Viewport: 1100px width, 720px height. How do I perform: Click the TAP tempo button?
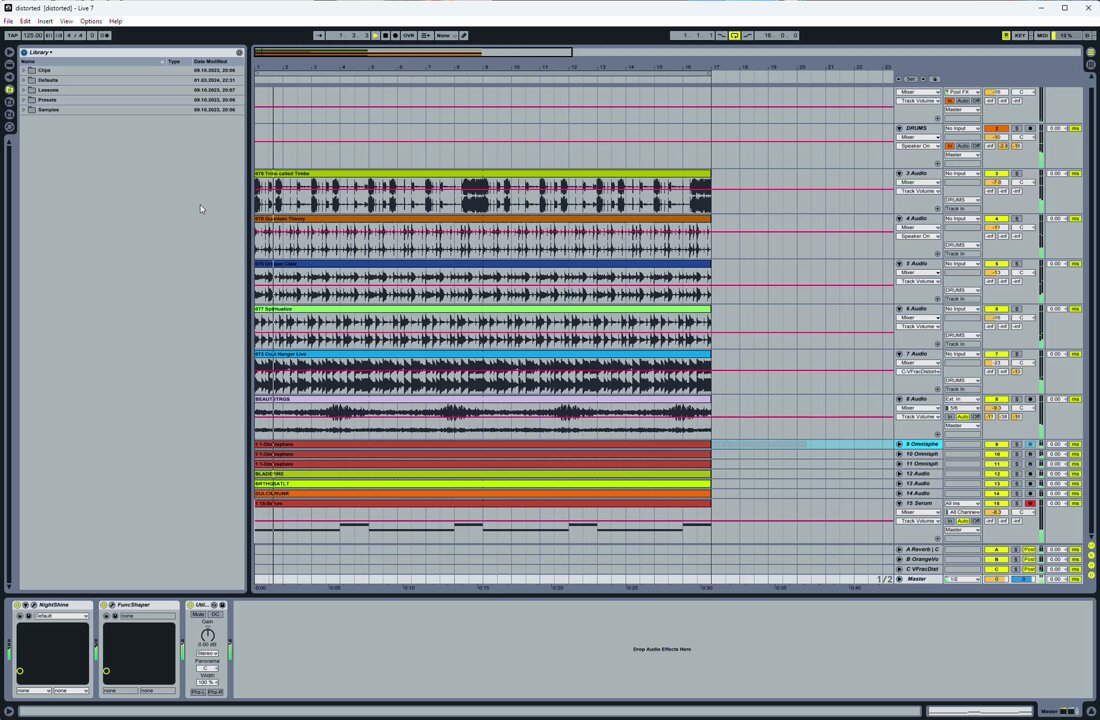click(x=12, y=35)
